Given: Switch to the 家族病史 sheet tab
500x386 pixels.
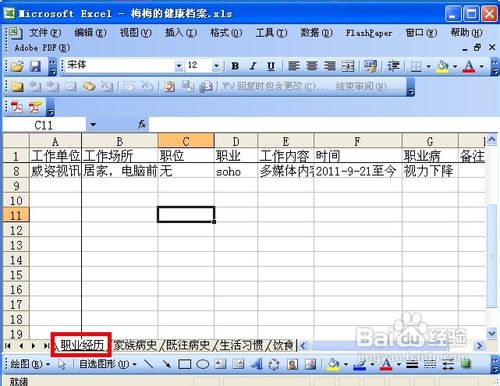Looking at the screenshot, I should [135, 345].
